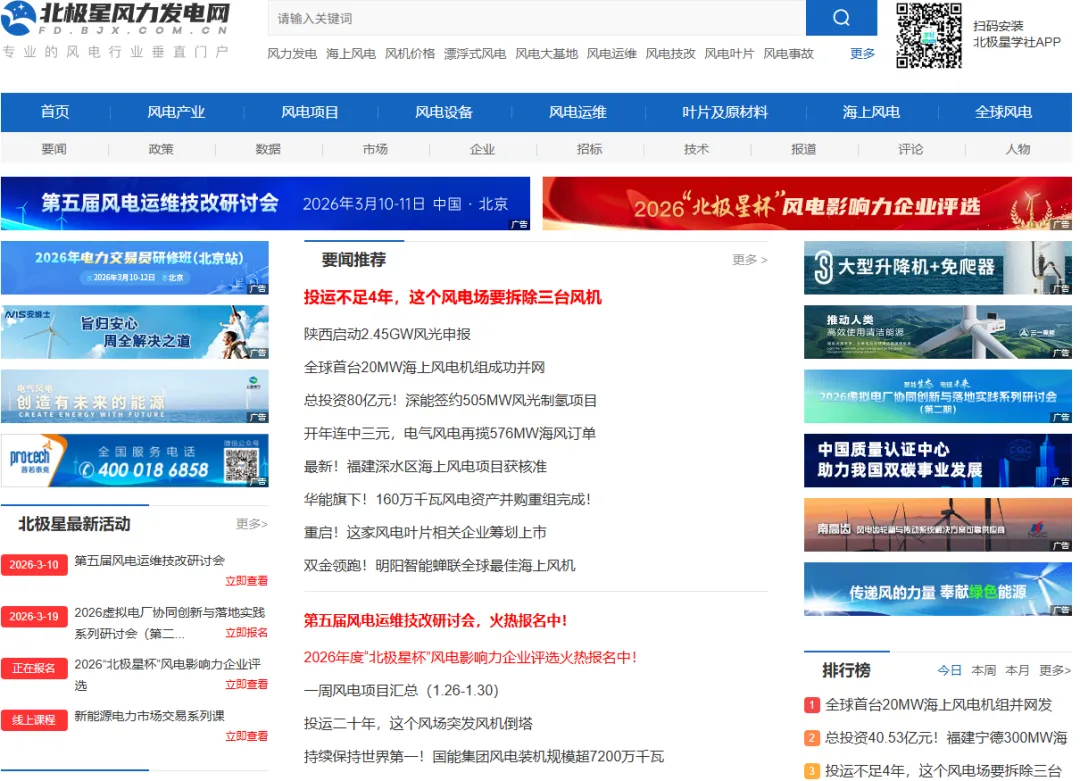Open the 2026北极星杯风电影响力企业评选 red banner
This screenshot has width=1080, height=781.
pos(807,203)
